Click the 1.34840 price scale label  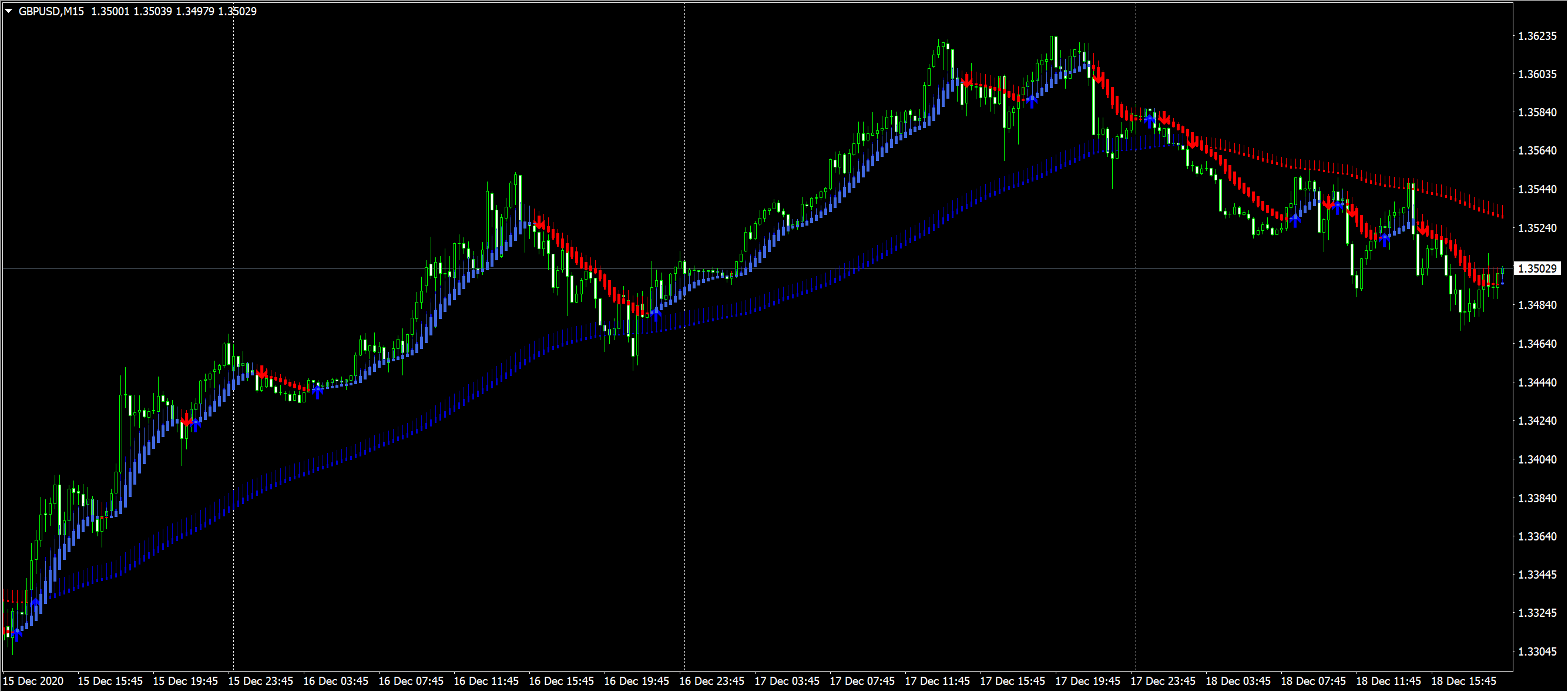pyautogui.click(x=1537, y=305)
